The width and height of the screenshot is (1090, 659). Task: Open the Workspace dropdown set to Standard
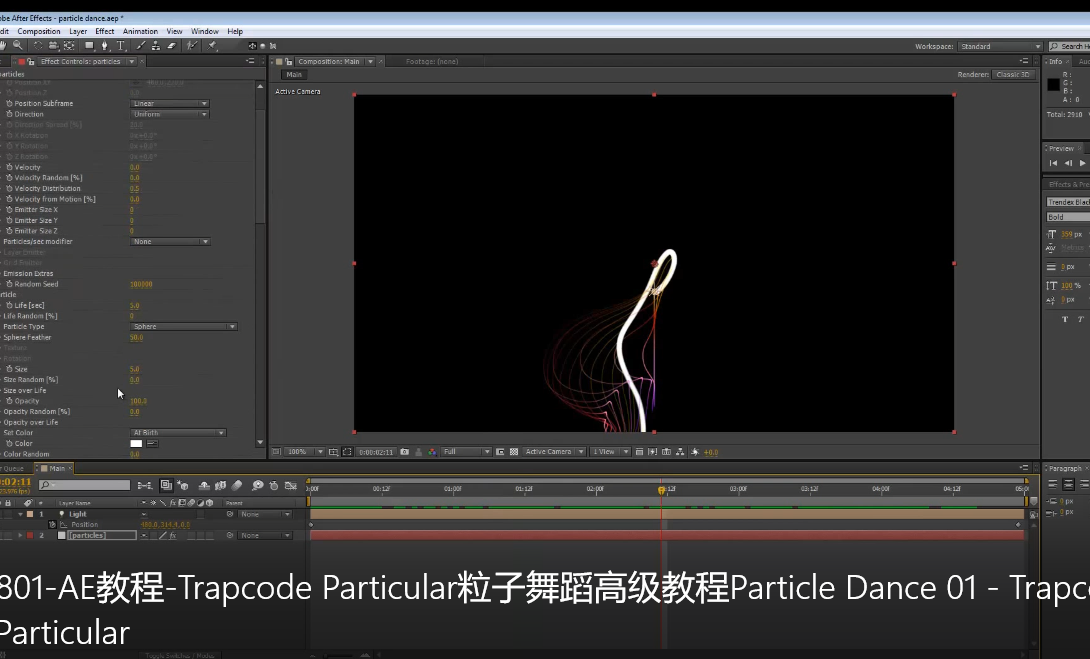1000,47
